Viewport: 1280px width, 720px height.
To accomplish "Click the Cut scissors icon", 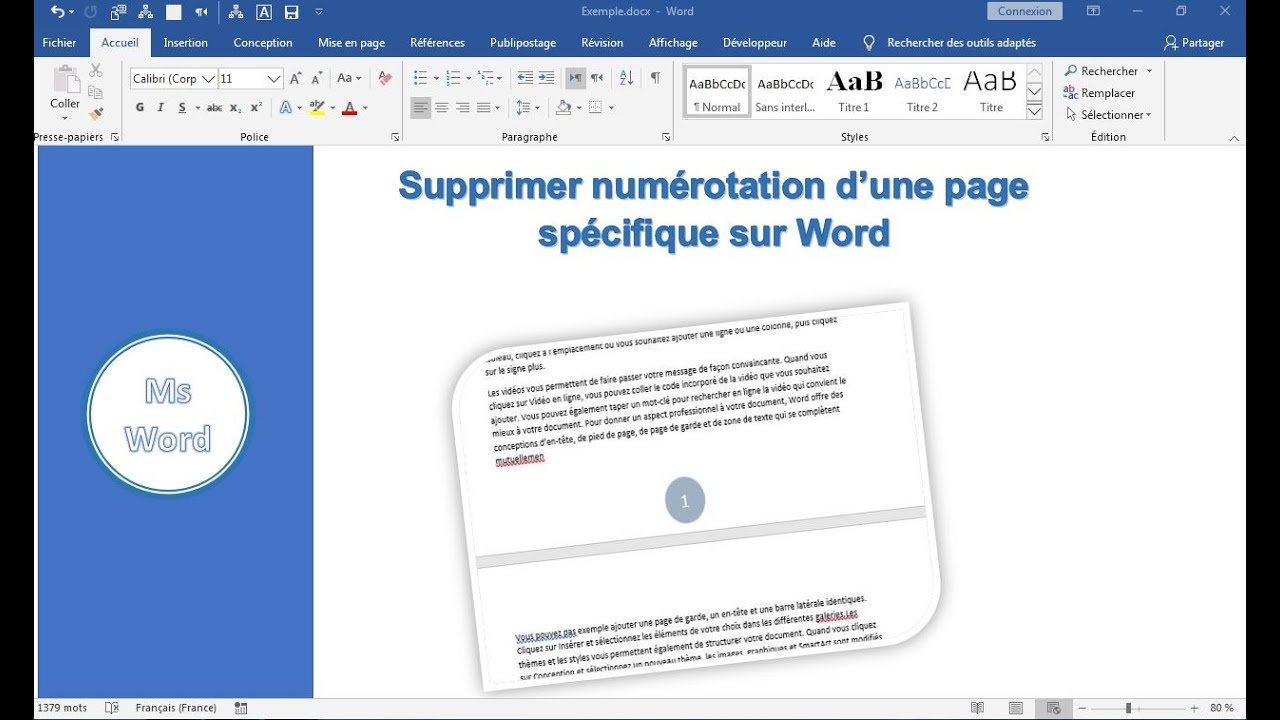I will pos(96,70).
